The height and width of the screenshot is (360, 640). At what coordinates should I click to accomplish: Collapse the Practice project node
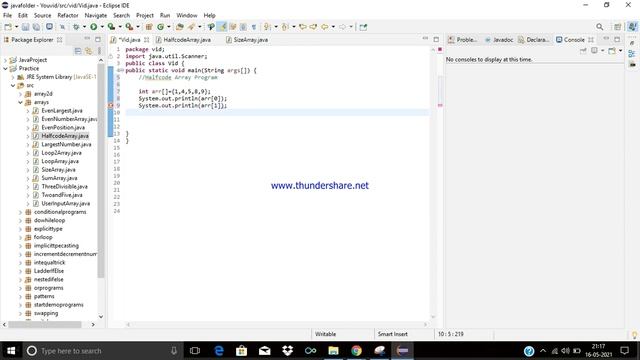pos(5,69)
